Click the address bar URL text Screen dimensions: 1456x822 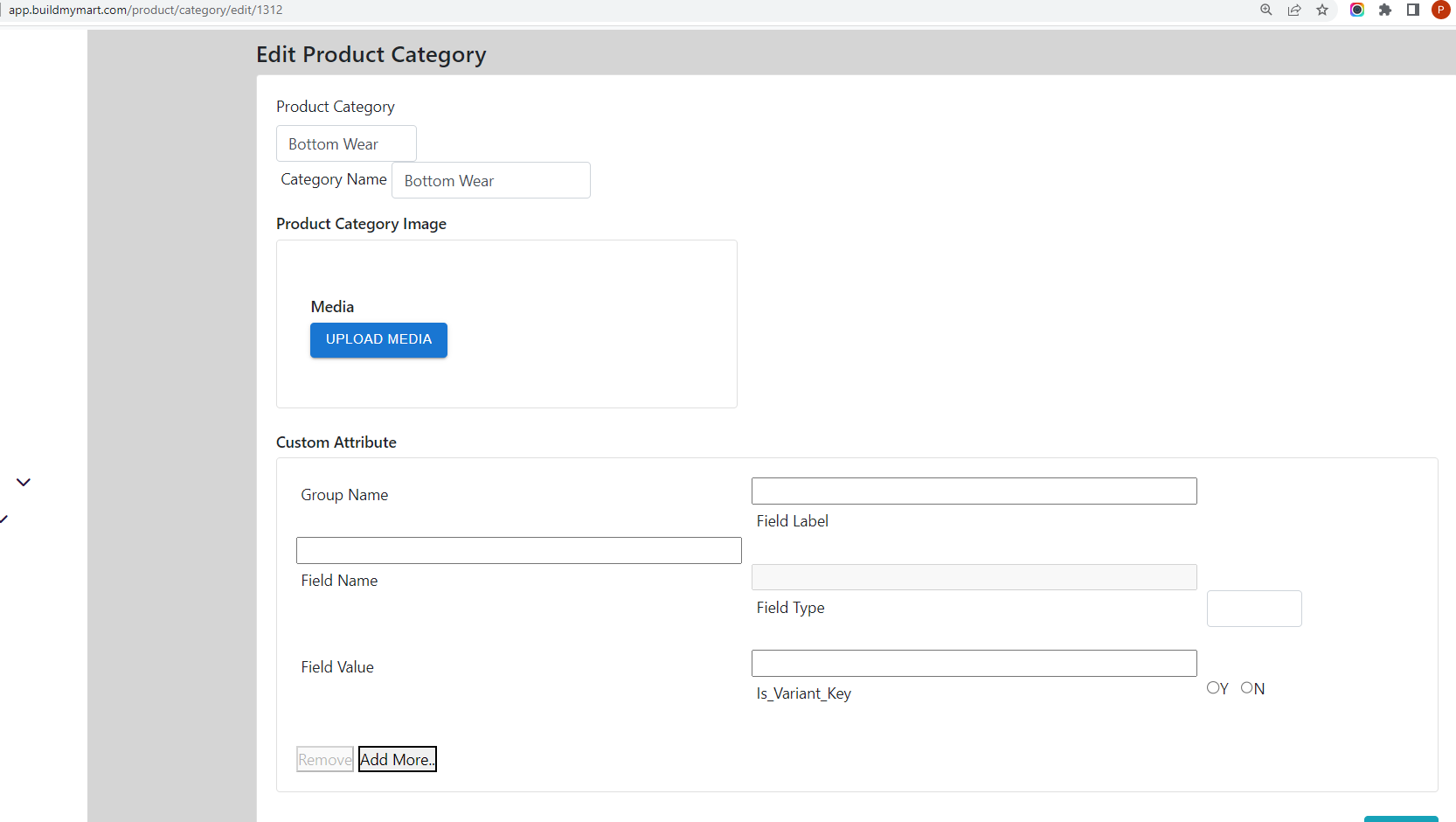coord(146,10)
